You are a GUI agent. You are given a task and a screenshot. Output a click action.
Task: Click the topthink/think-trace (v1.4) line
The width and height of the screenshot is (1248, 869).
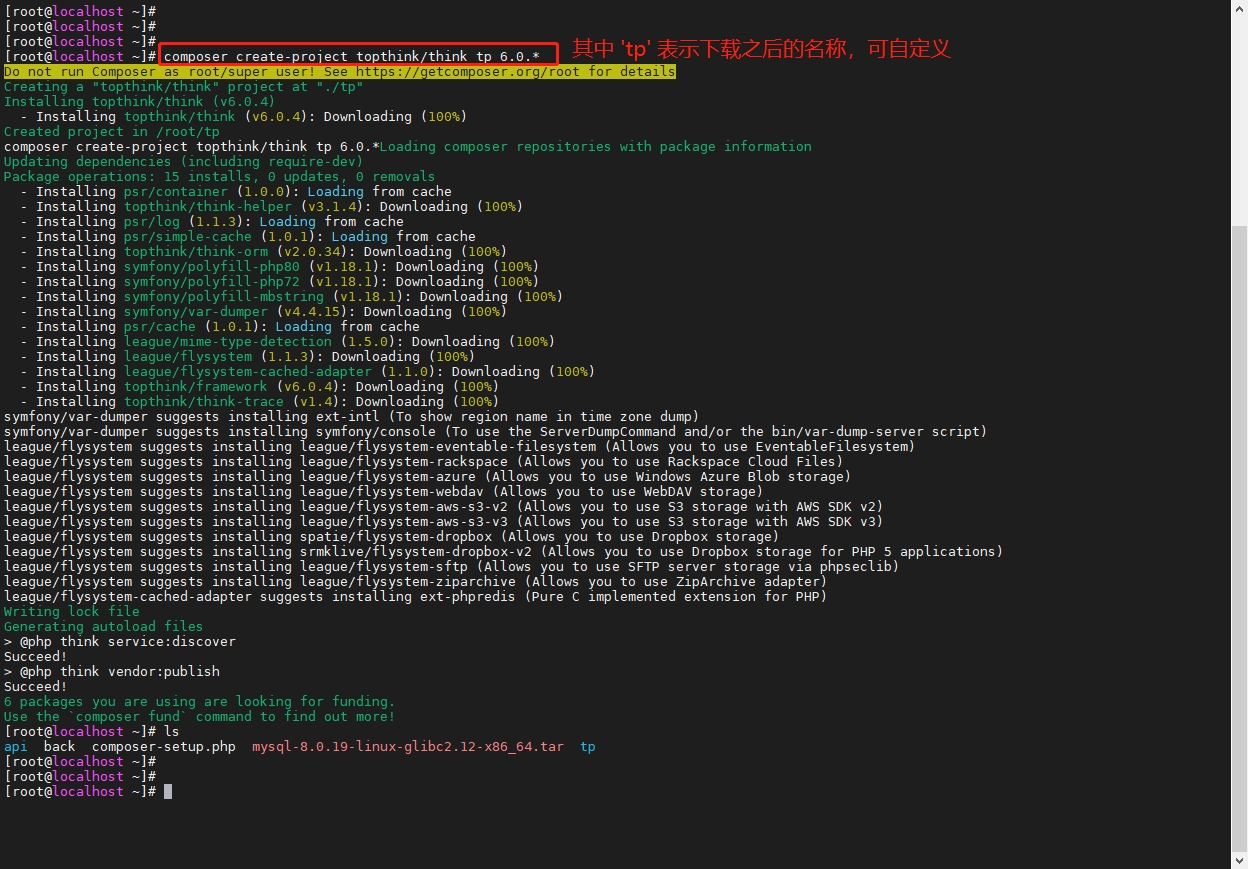260,402
